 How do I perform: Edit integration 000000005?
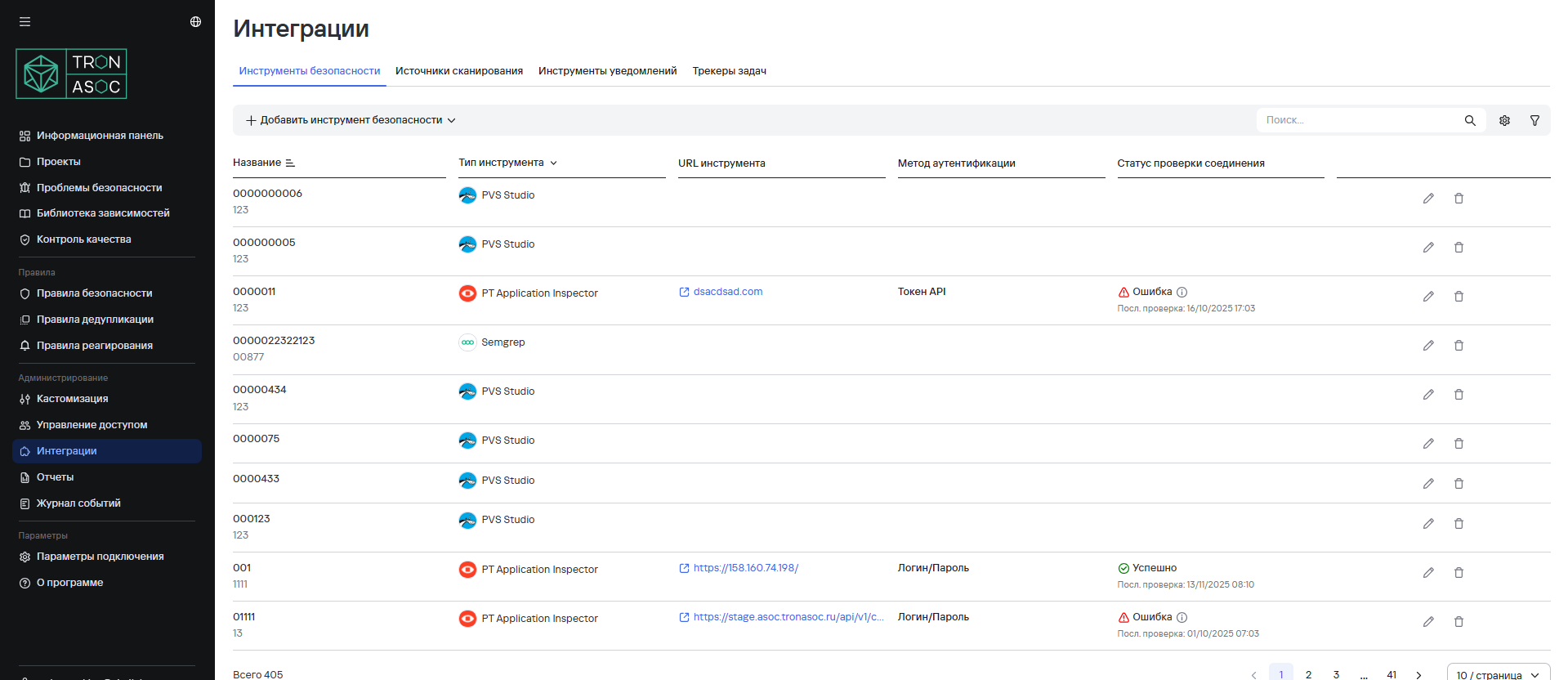pyautogui.click(x=1428, y=248)
